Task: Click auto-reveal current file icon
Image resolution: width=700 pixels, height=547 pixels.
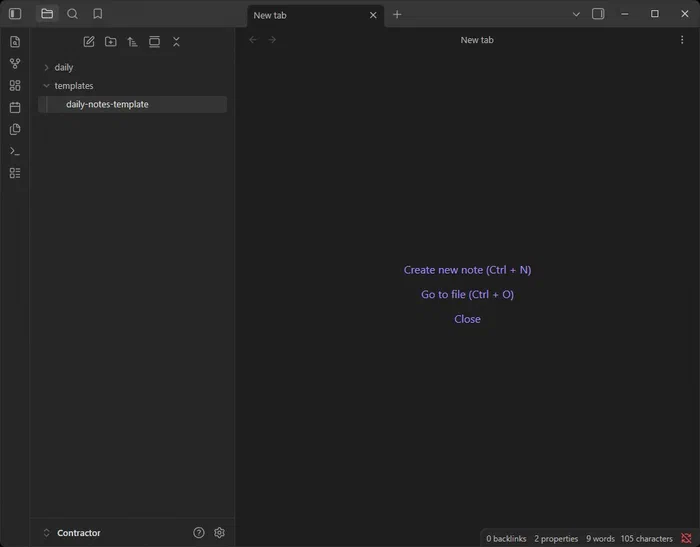Action: 154,42
